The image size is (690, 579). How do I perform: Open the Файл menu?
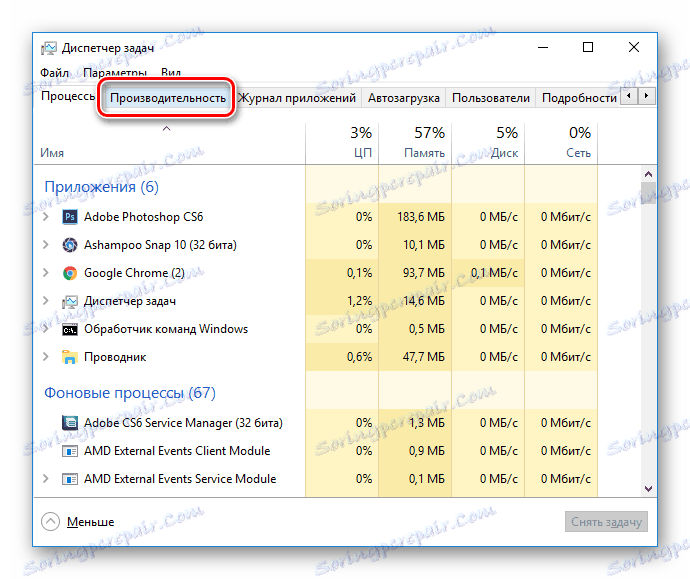tap(55, 73)
